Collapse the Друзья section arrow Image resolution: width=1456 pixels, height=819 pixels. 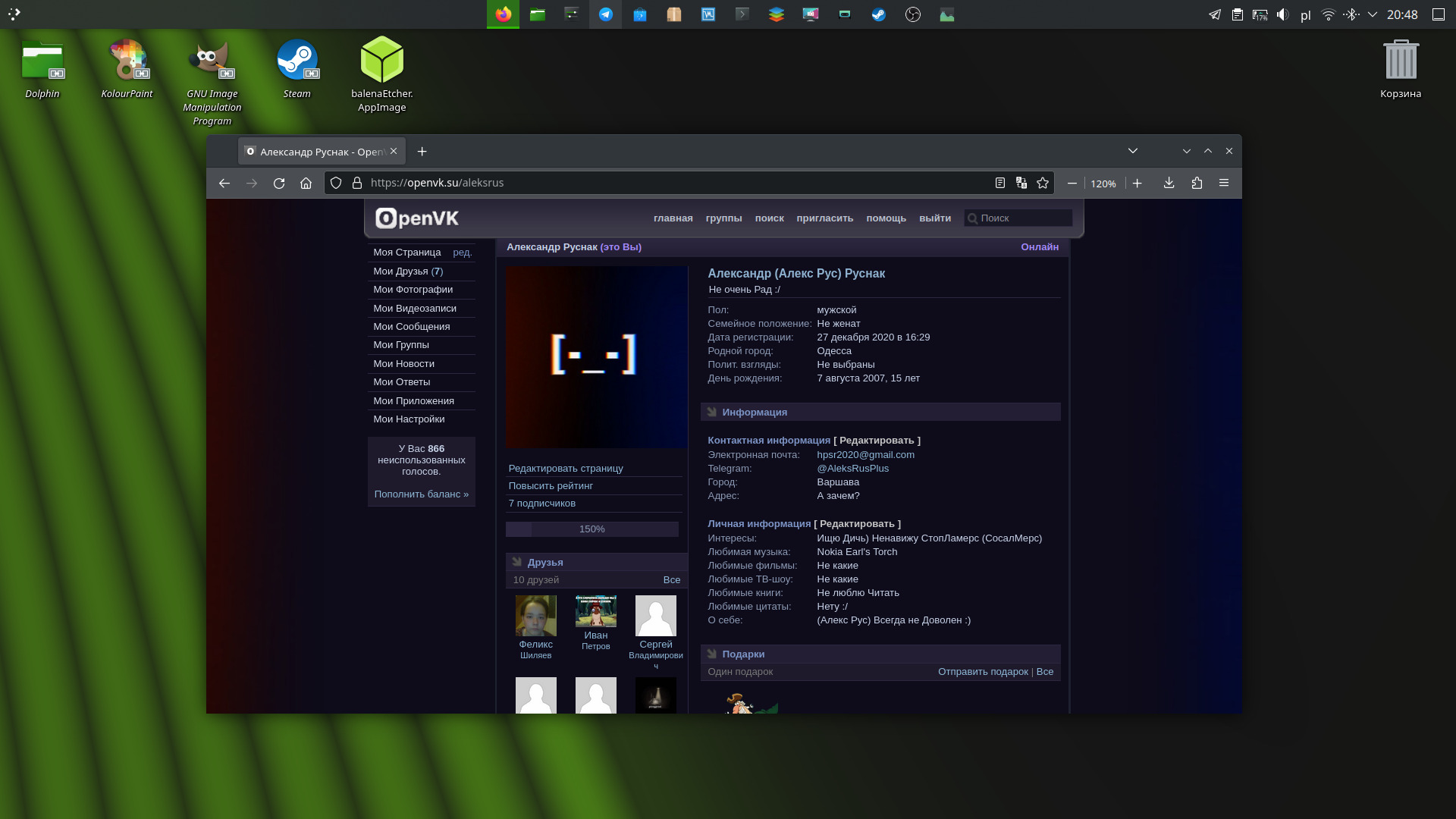click(517, 563)
